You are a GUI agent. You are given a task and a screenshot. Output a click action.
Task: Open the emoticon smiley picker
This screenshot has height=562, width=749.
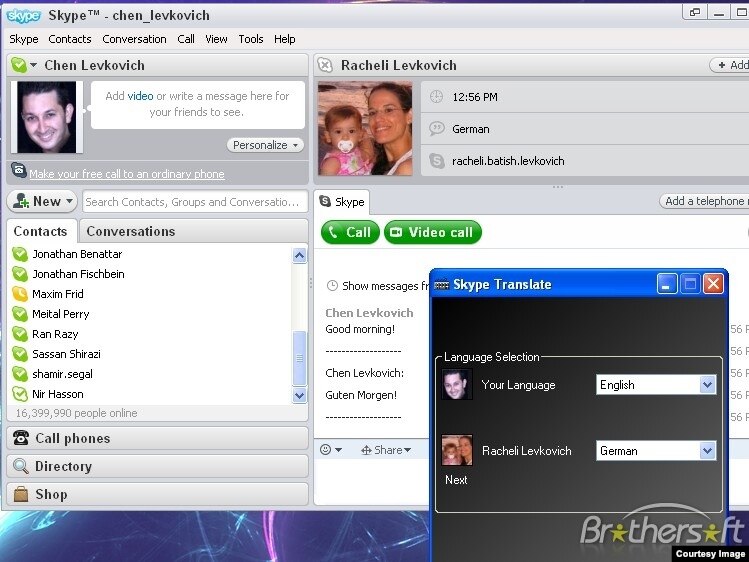(325, 450)
